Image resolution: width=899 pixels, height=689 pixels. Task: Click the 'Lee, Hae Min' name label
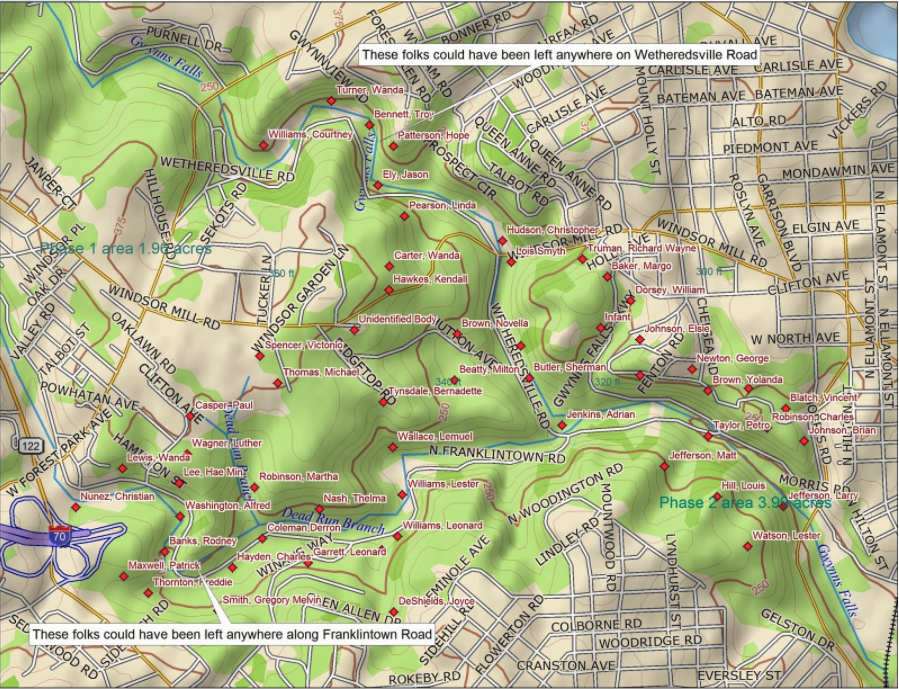[x=213, y=472]
